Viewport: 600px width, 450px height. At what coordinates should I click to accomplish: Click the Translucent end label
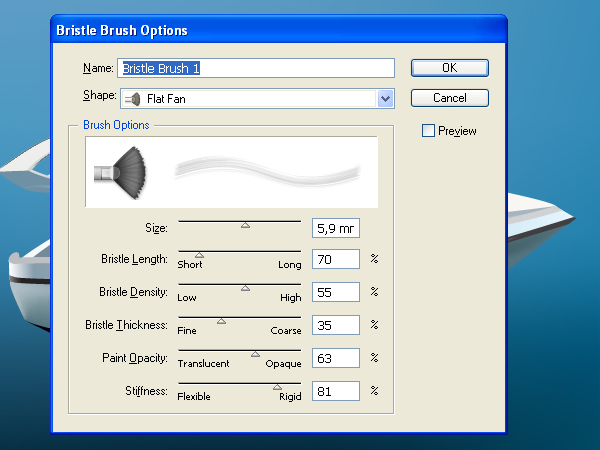pyautogui.click(x=203, y=363)
